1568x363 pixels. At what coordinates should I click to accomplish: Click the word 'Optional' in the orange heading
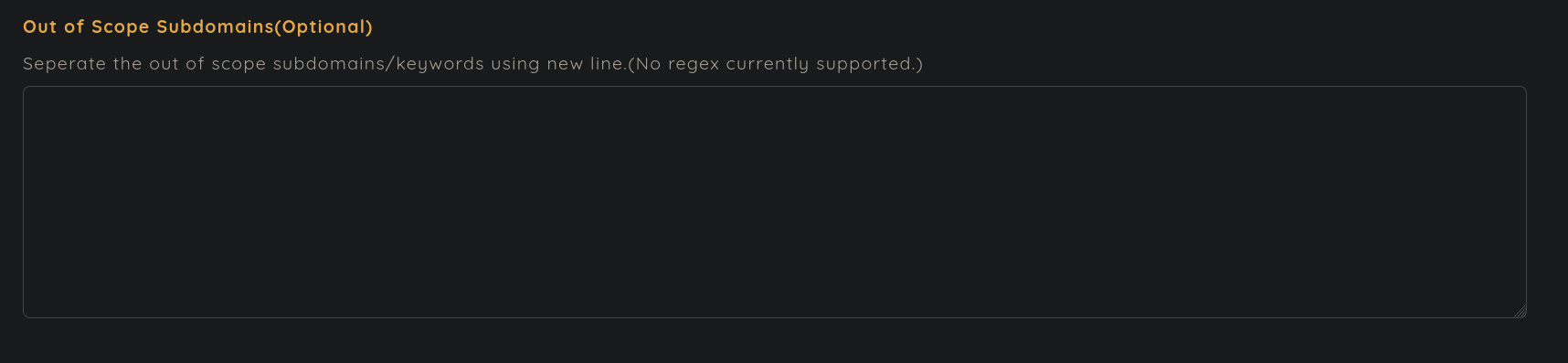(323, 27)
